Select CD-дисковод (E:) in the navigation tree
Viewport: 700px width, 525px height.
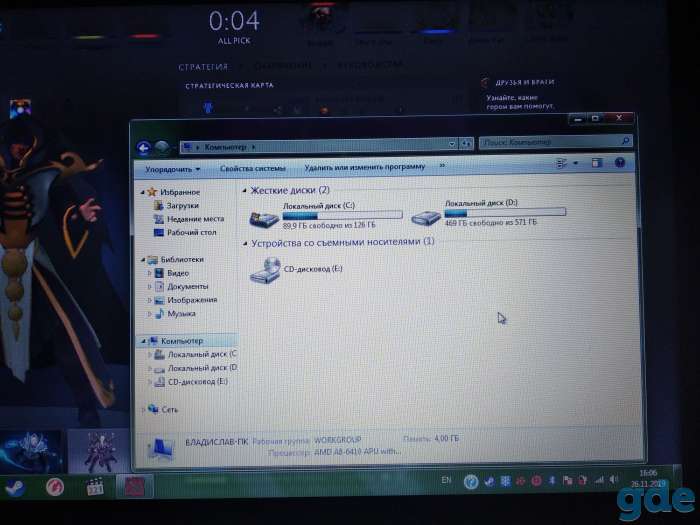[x=191, y=382]
